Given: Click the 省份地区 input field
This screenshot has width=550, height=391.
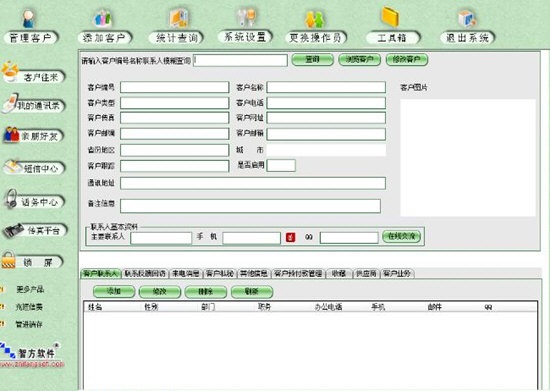Looking at the screenshot, I should coord(175,150).
